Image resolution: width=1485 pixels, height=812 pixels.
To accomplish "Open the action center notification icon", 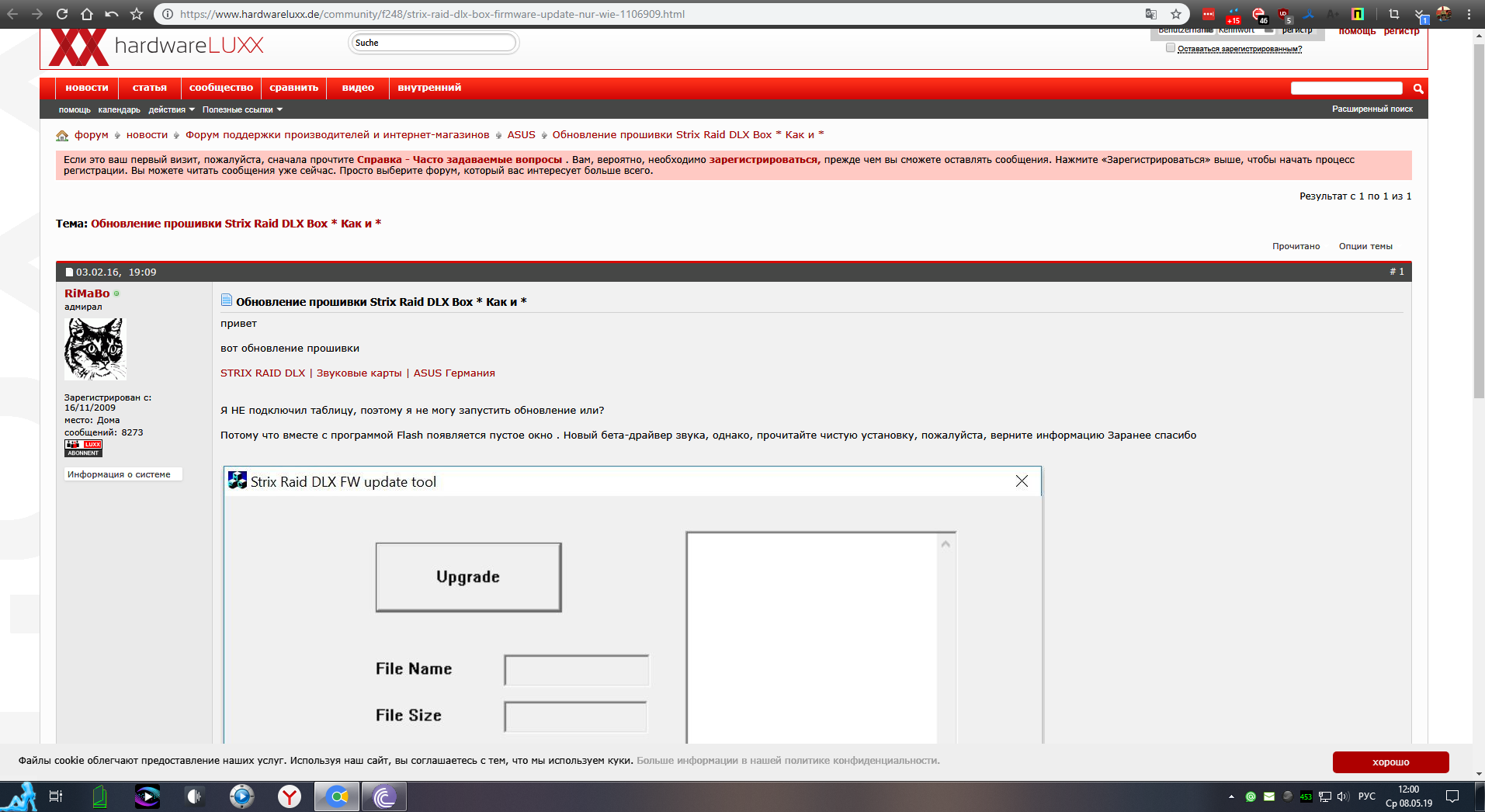I will coord(1452,796).
